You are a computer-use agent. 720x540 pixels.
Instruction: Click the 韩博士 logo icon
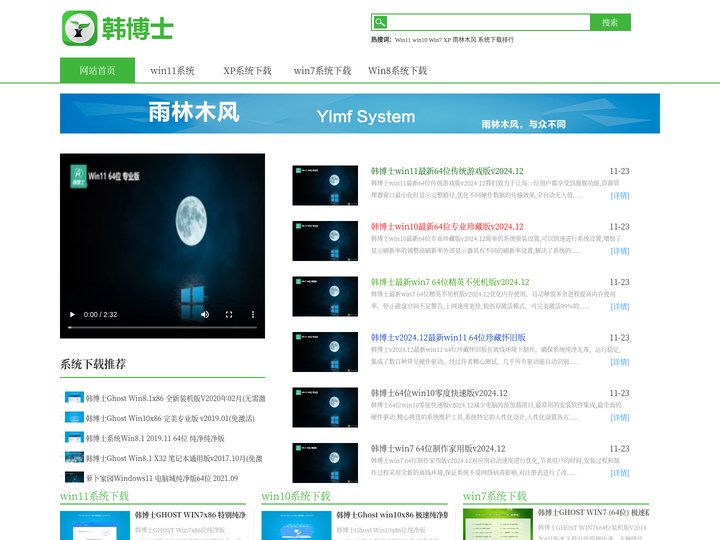click(79, 28)
